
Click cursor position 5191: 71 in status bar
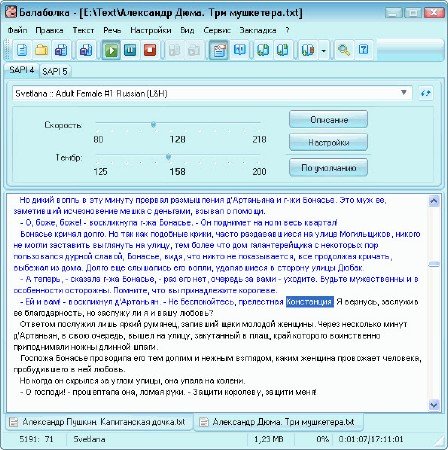pyautogui.click(x=36, y=439)
